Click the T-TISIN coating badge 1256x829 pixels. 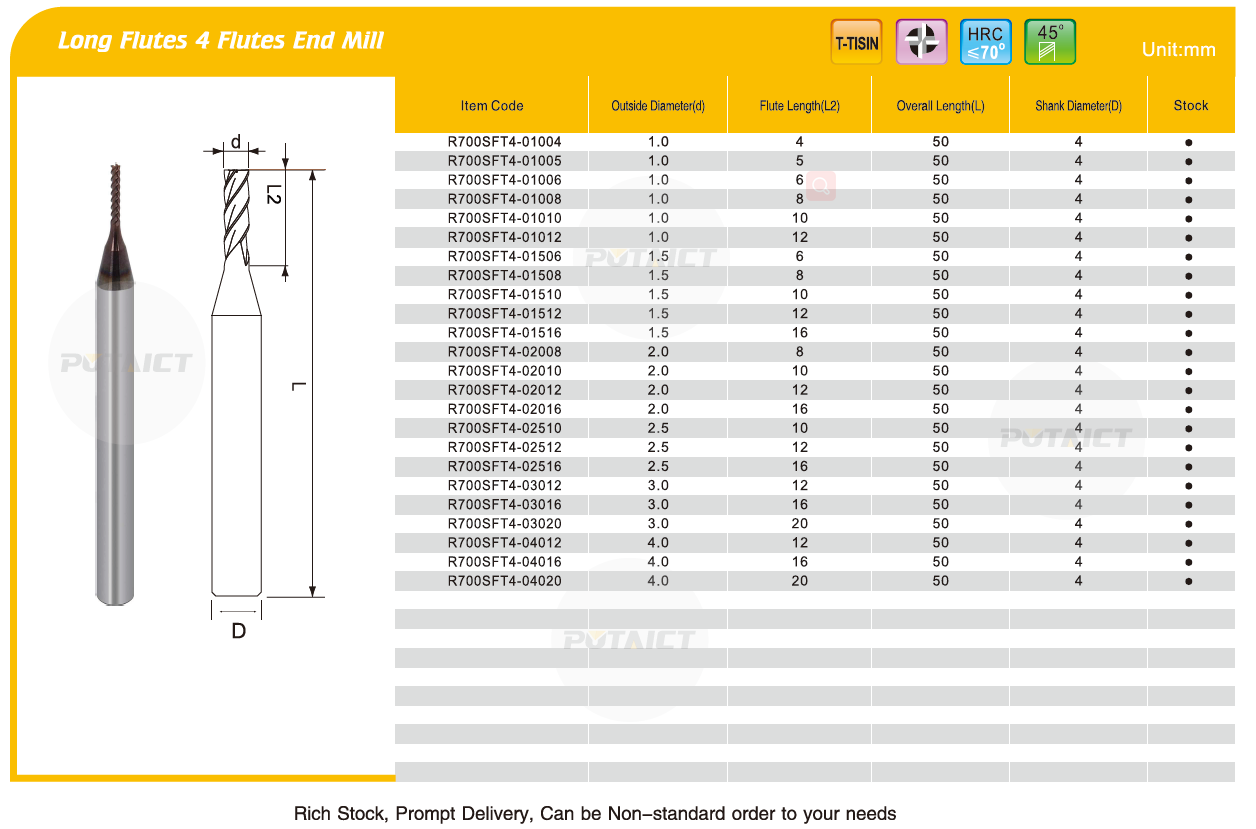pos(856,42)
